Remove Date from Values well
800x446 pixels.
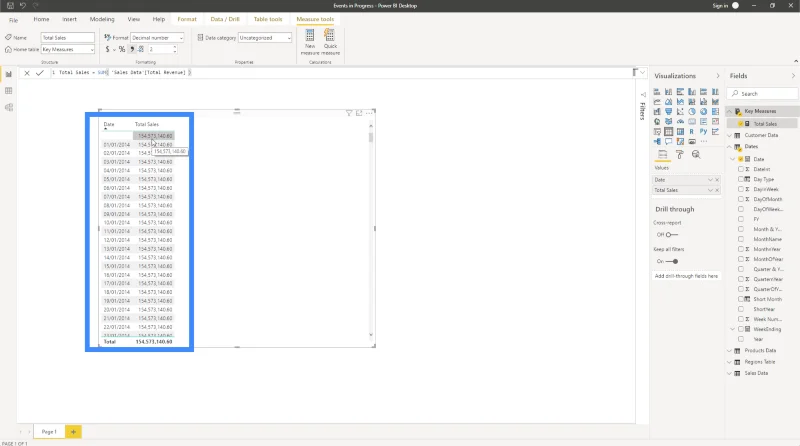(717, 180)
